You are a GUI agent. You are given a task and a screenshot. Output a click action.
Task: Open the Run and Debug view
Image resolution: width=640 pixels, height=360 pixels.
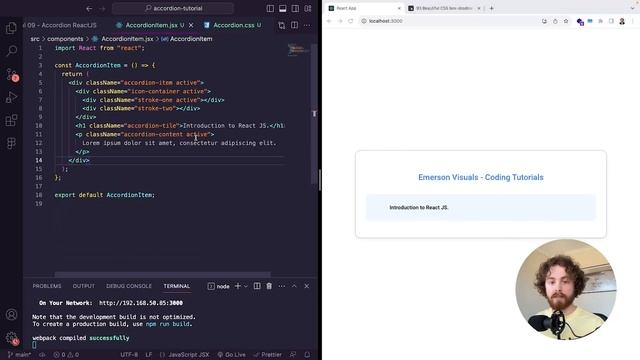click(11, 98)
